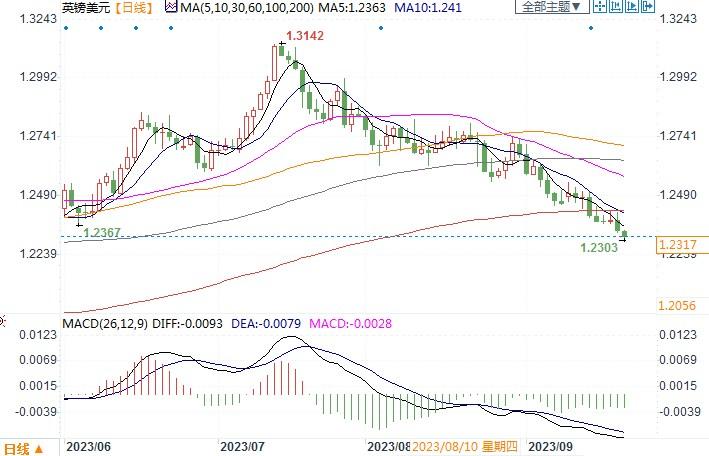Click the right MACD axis 0.0069 label
The image size is (709, 456).
(678, 360)
